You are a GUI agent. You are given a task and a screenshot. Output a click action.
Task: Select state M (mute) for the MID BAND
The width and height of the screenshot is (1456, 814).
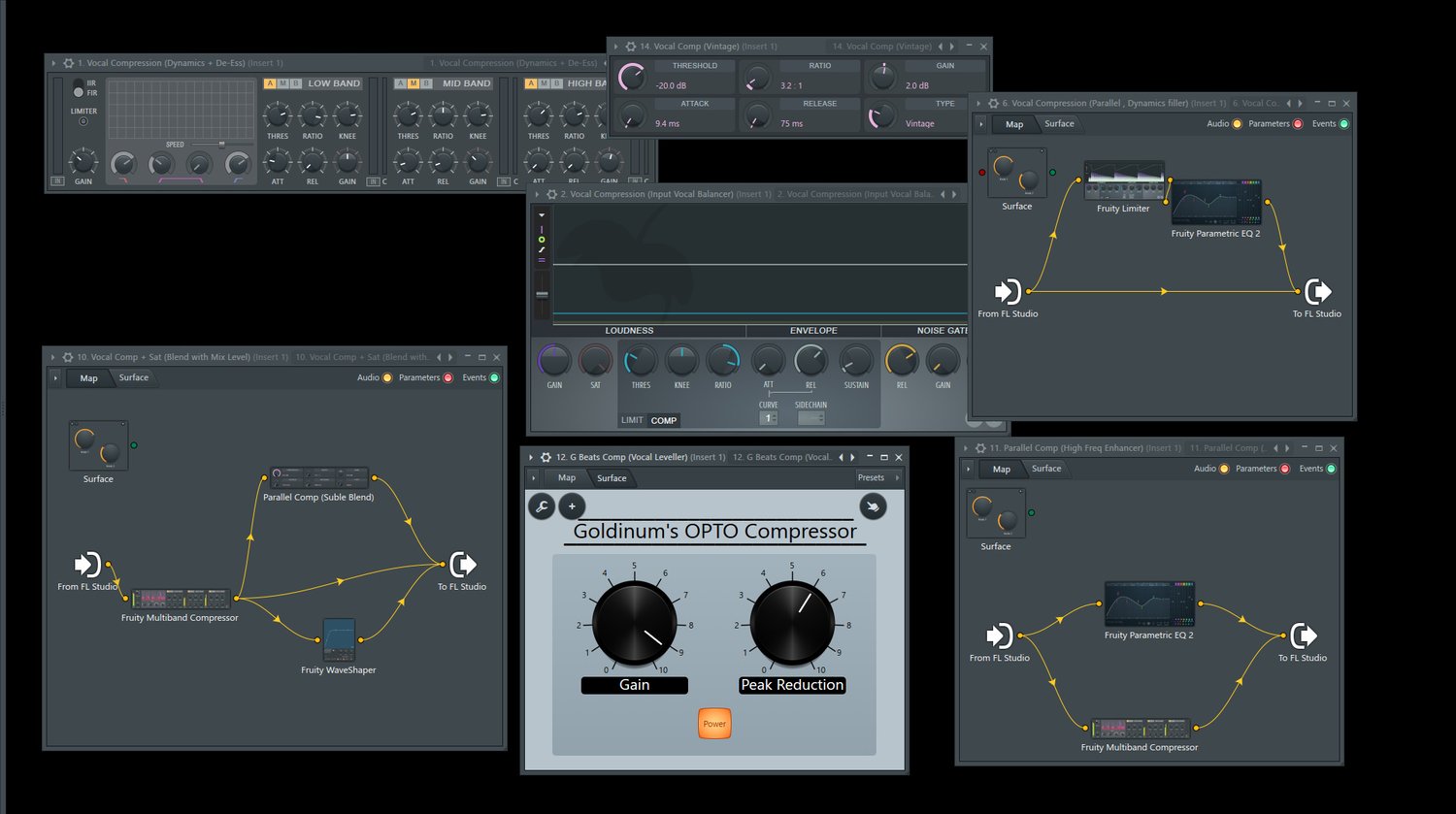click(x=414, y=83)
